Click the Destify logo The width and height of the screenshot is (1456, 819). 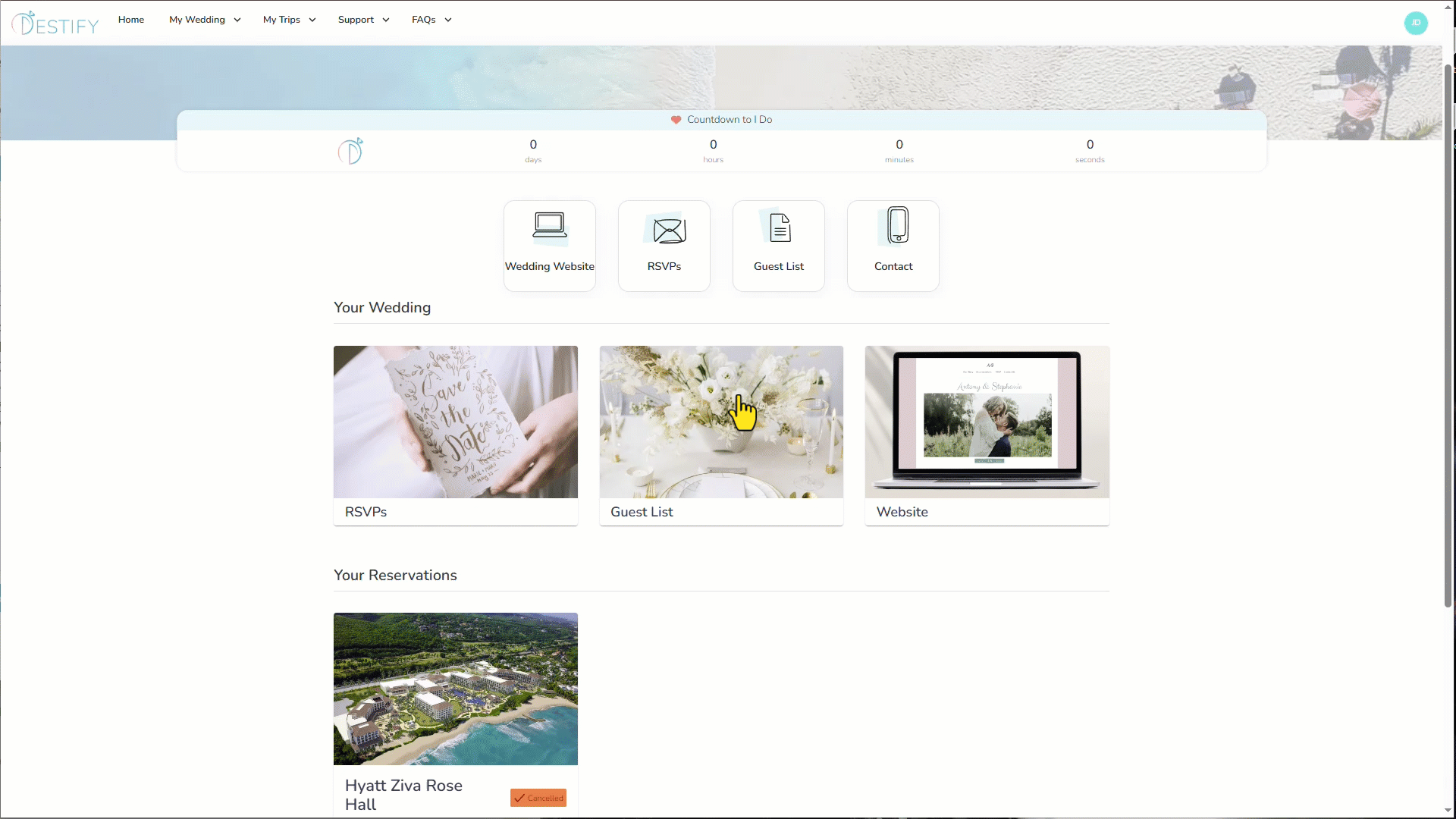[55, 24]
